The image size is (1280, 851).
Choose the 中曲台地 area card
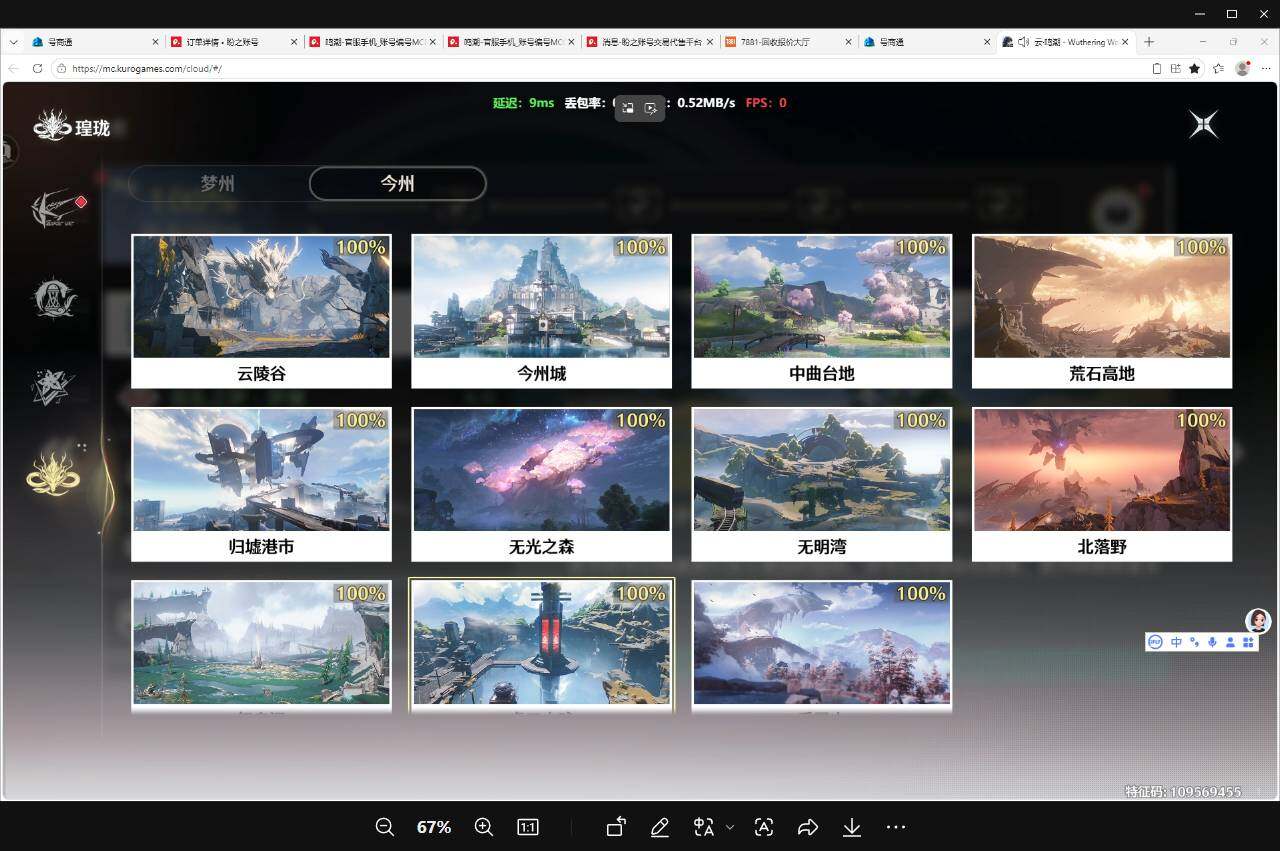coord(821,311)
